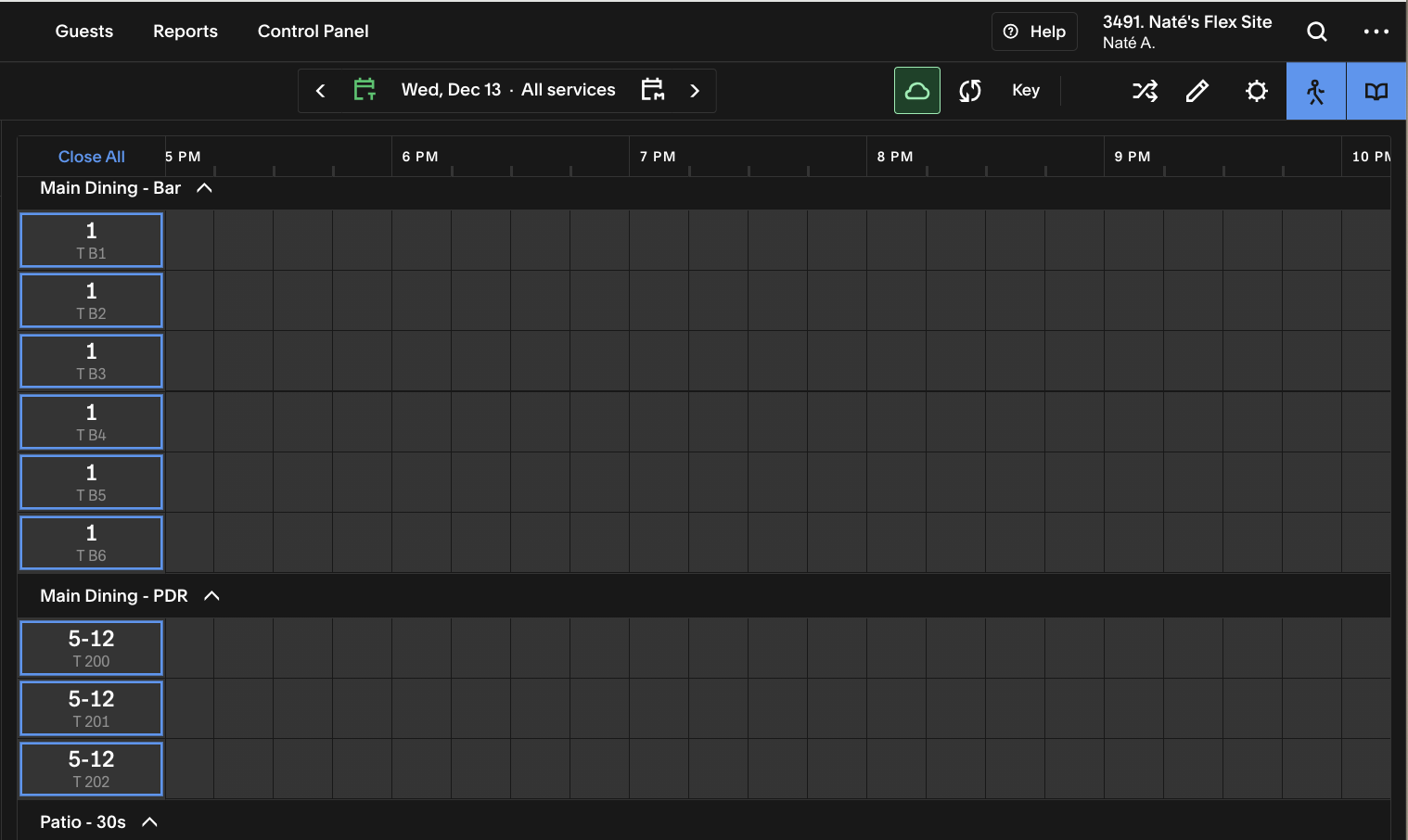The image size is (1408, 840).
Task: Click the 8 PM time header
Action: 895,157
